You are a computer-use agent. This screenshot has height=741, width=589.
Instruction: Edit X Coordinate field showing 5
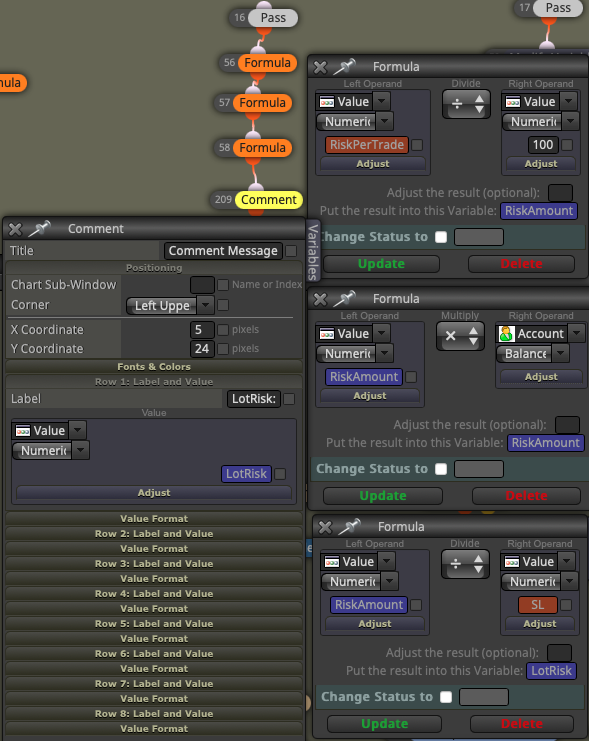tap(202, 329)
